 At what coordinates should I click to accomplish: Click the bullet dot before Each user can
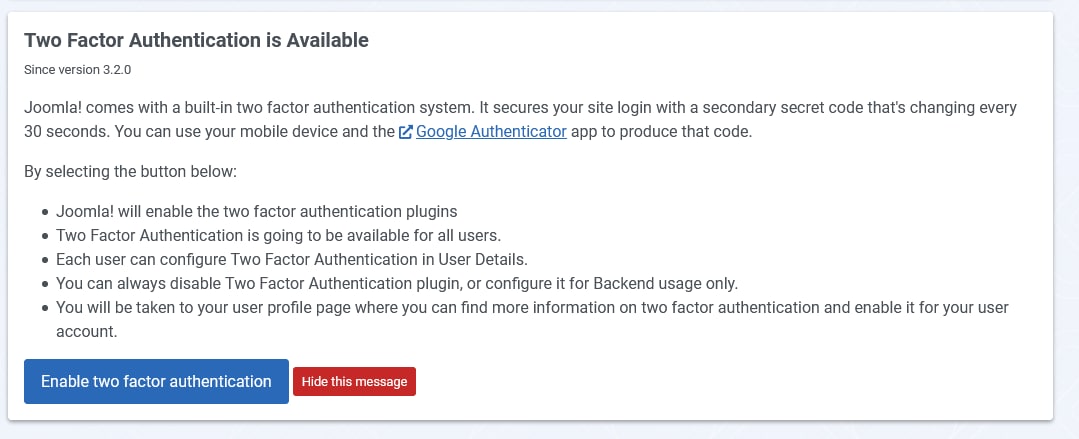pyautogui.click(x=45, y=260)
